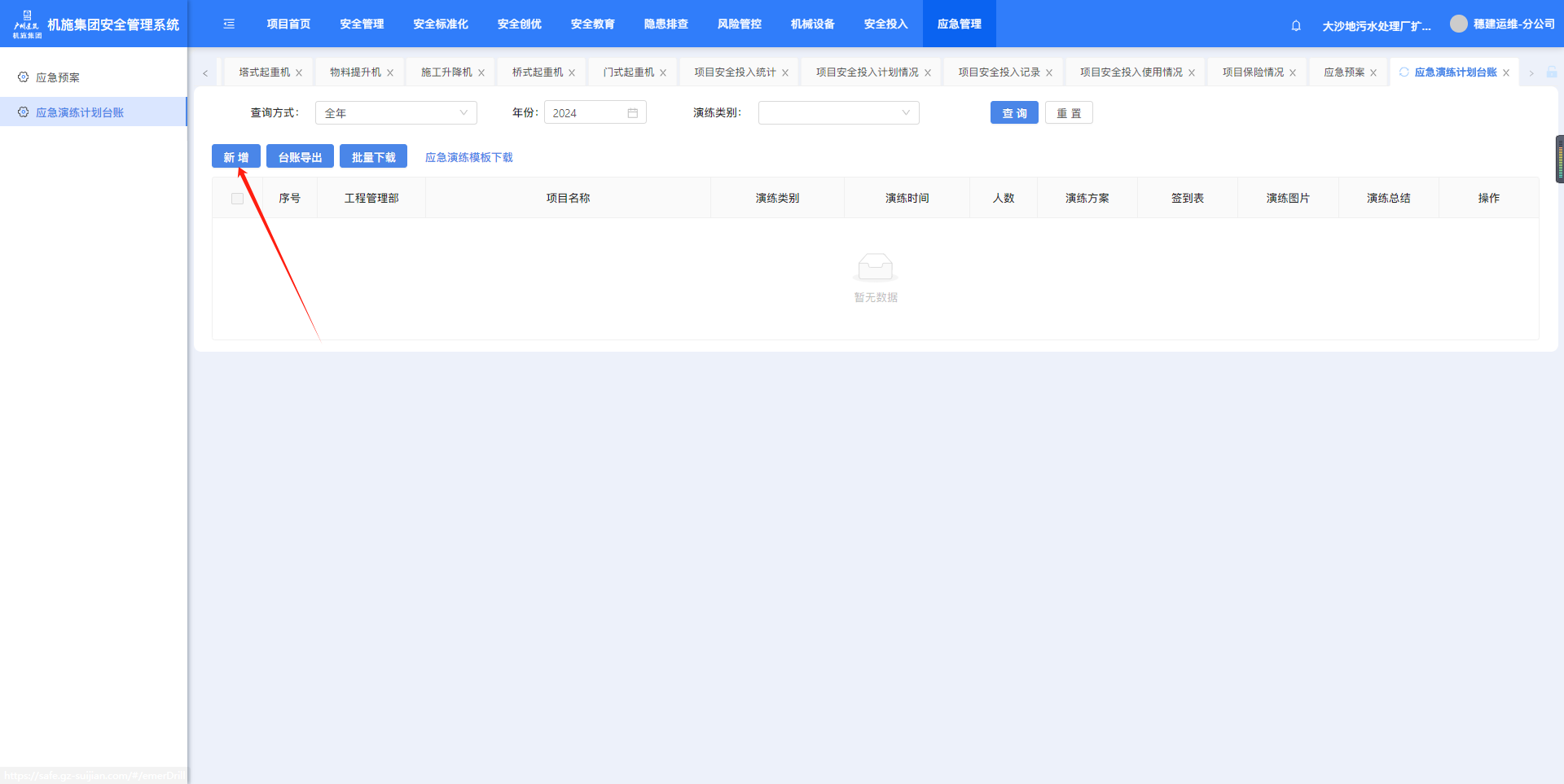Expand the 查询方式 dropdown
The image size is (1564, 784).
tap(396, 113)
